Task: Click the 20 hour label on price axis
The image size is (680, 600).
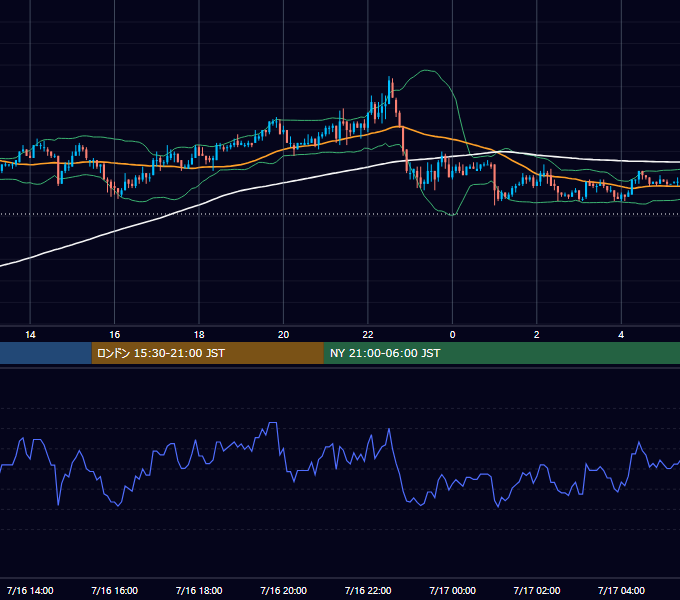Action: 283,335
